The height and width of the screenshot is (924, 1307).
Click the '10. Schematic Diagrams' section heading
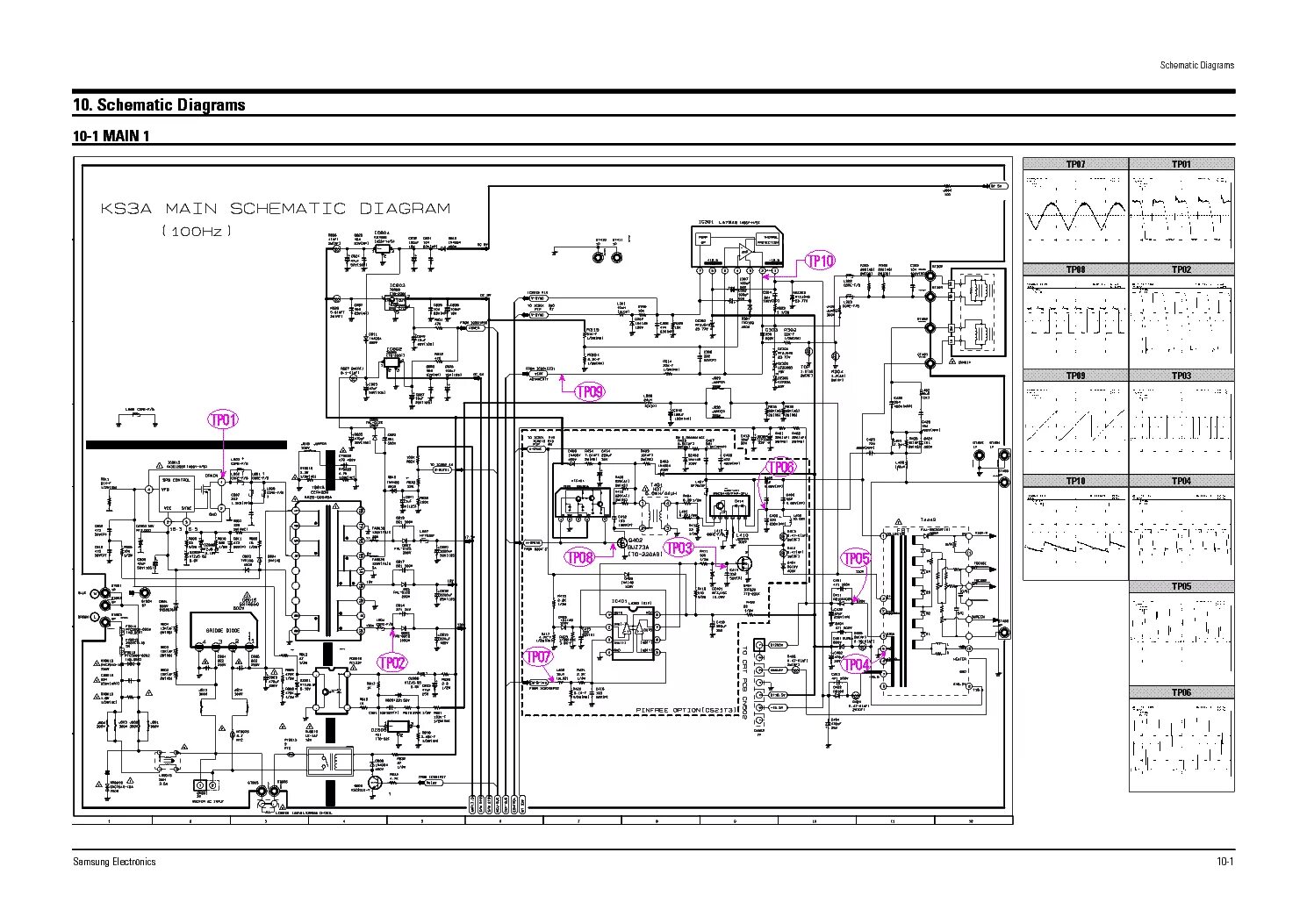point(159,105)
